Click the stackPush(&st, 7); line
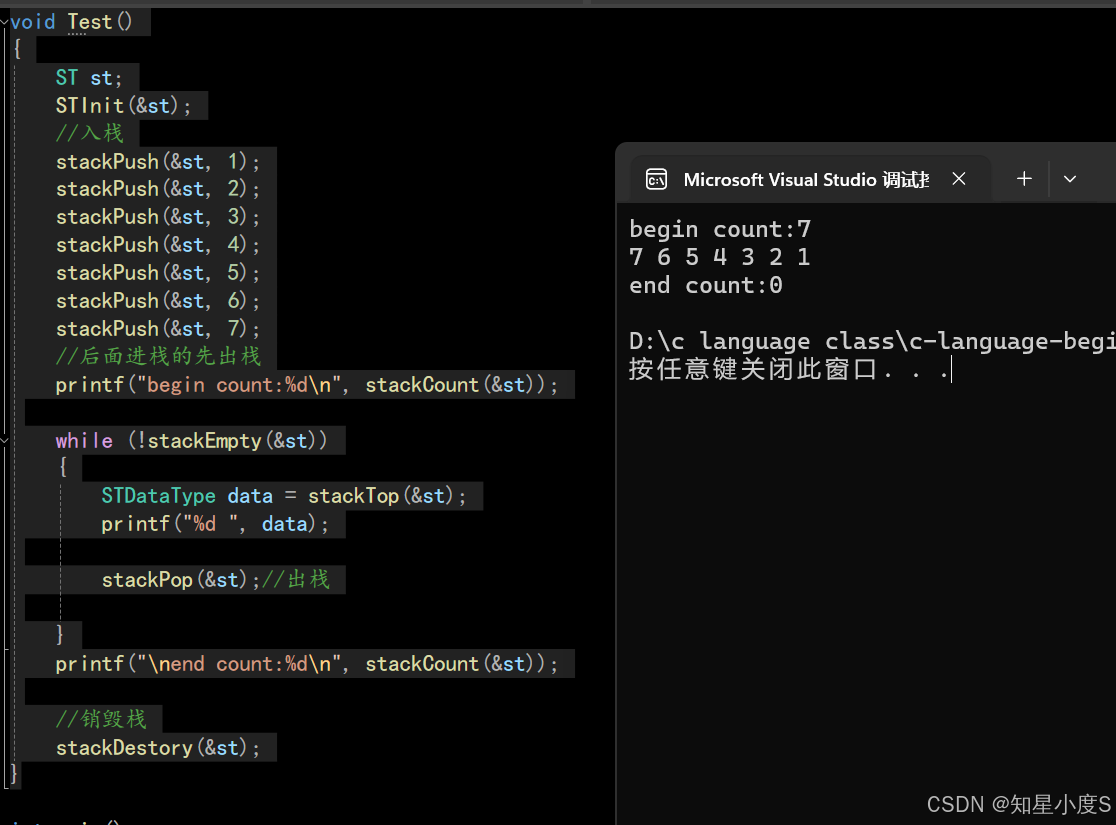1116x825 pixels. 157,329
